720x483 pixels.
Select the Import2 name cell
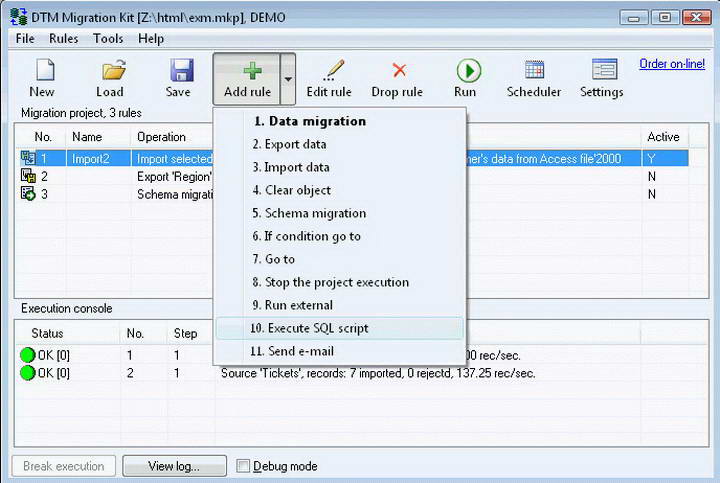(91, 159)
